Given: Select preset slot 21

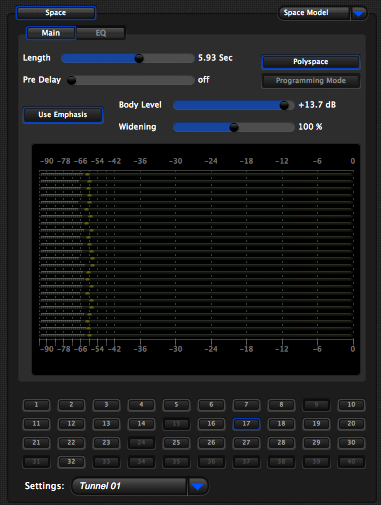Looking at the screenshot, I should coord(36,443).
